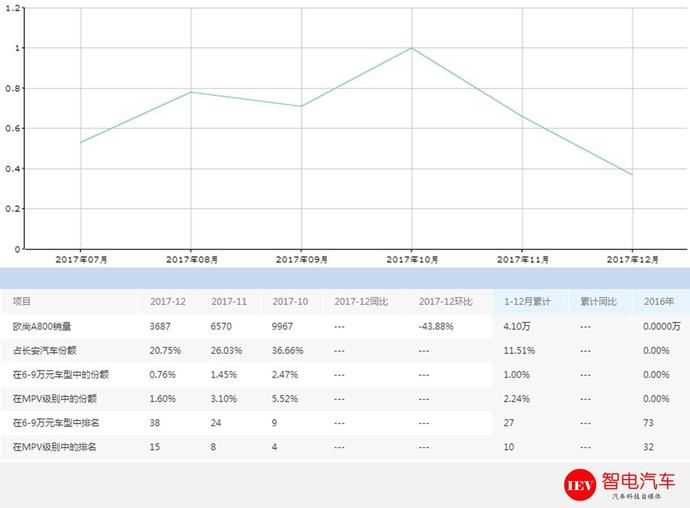
Task: Click the 智电汽车 brand name text
Action: click(x=640, y=480)
